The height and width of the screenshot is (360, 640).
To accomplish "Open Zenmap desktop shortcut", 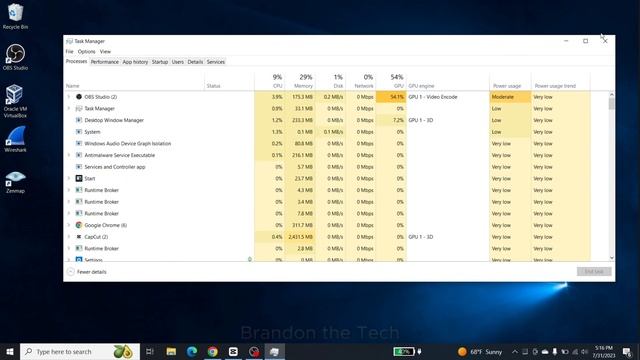I will 15,182.
